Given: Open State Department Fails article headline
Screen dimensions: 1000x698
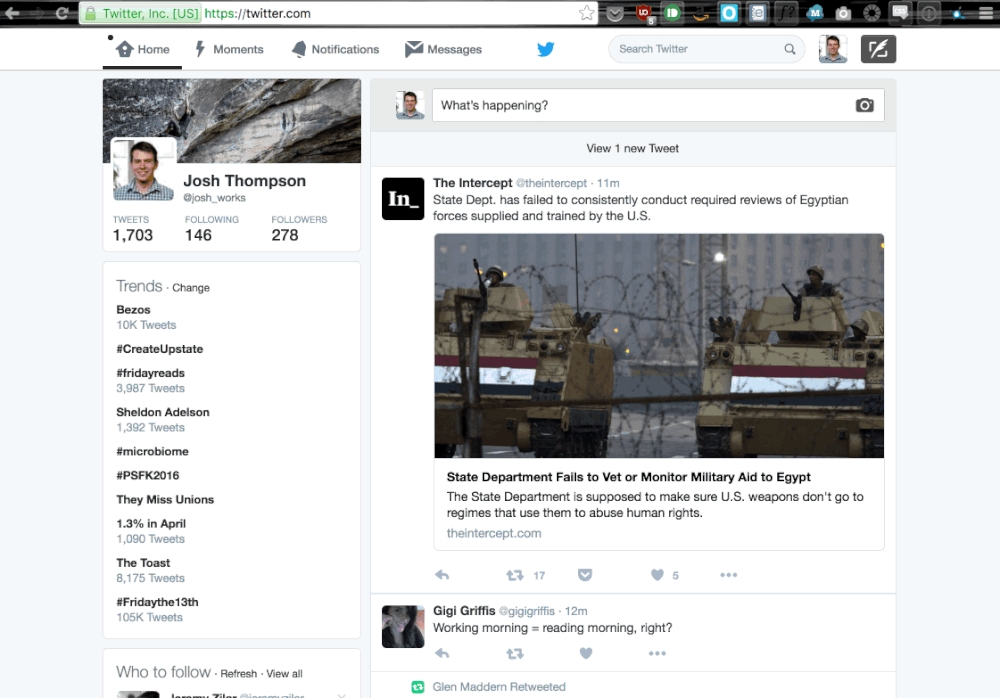Looking at the screenshot, I should click(628, 477).
